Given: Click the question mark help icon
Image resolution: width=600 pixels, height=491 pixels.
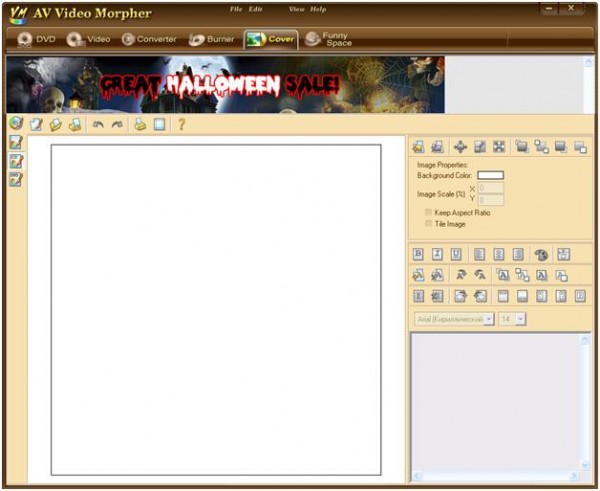Looking at the screenshot, I should 181,124.
